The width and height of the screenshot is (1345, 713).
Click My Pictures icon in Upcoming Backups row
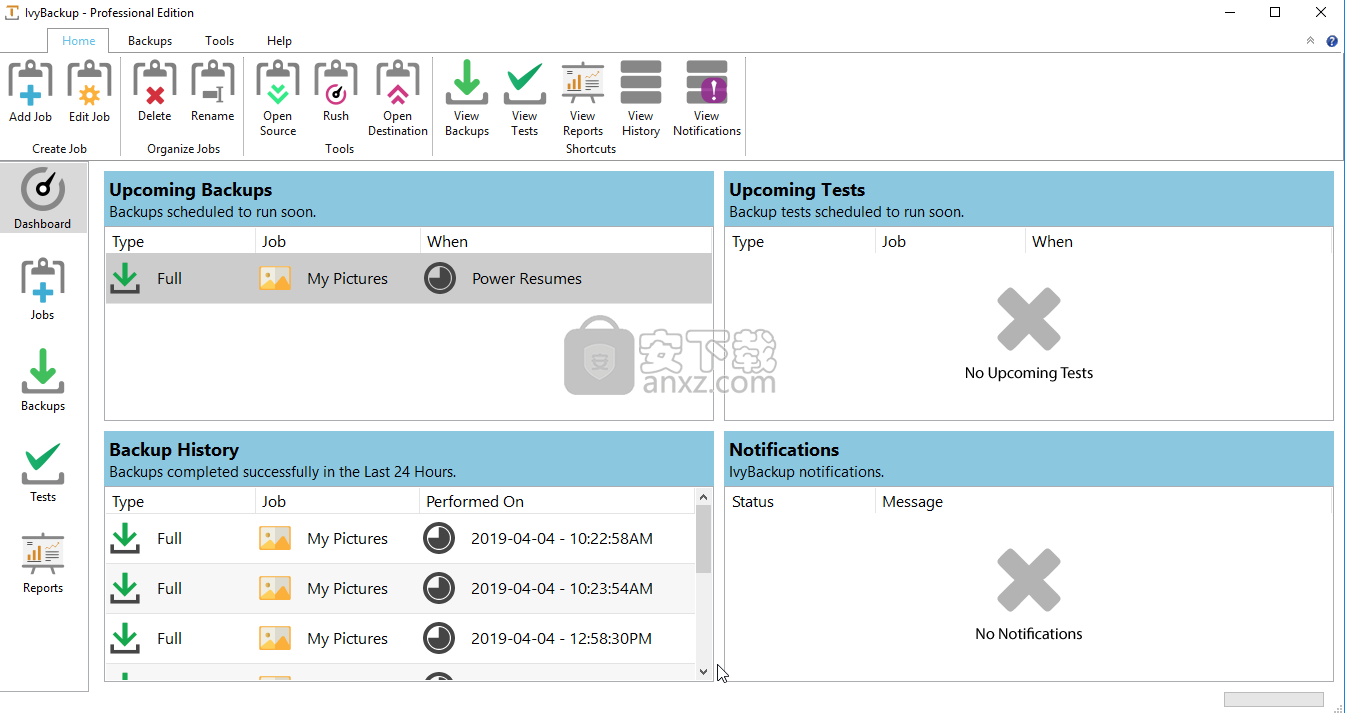[275, 278]
